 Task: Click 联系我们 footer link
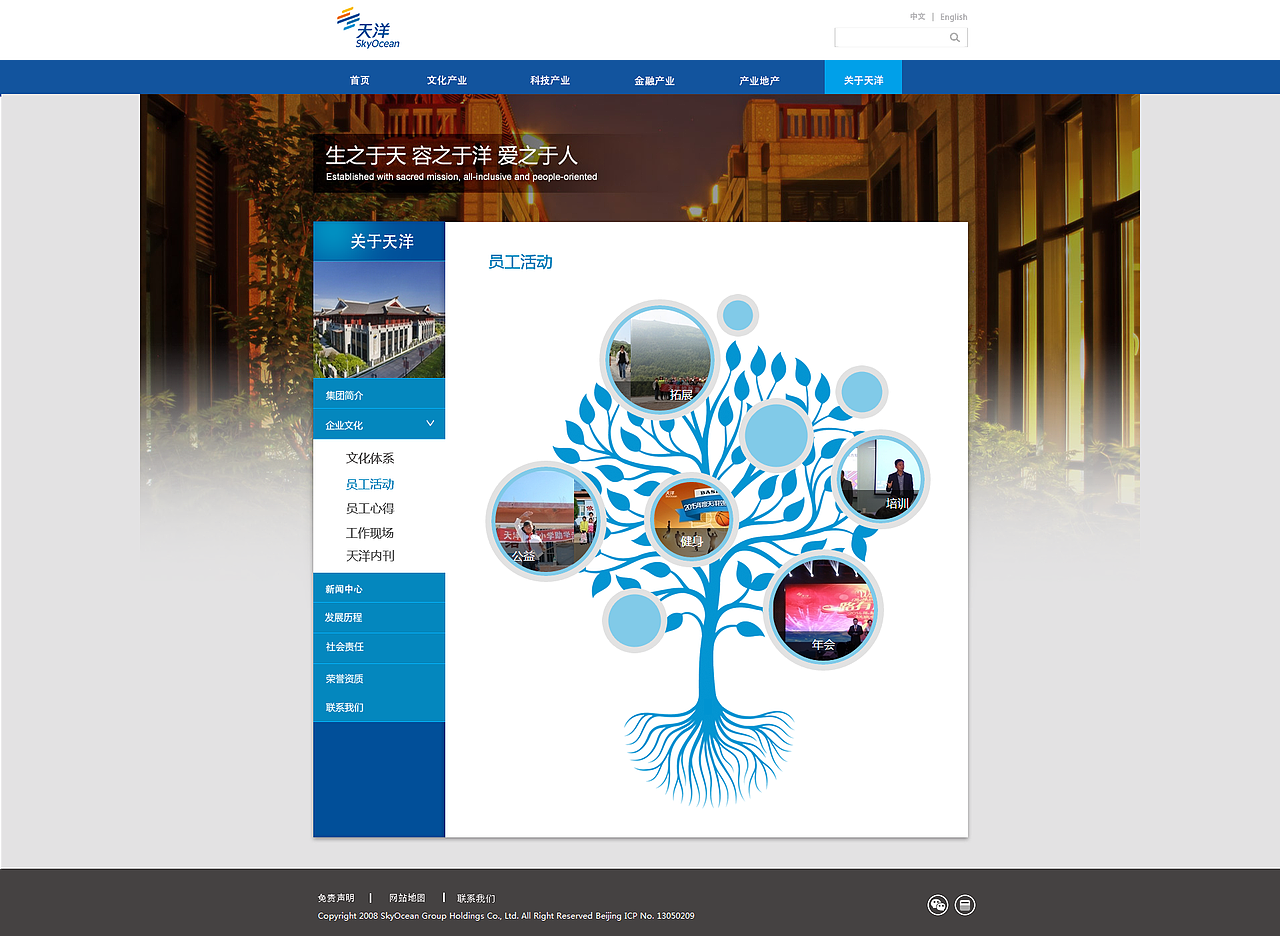476,898
